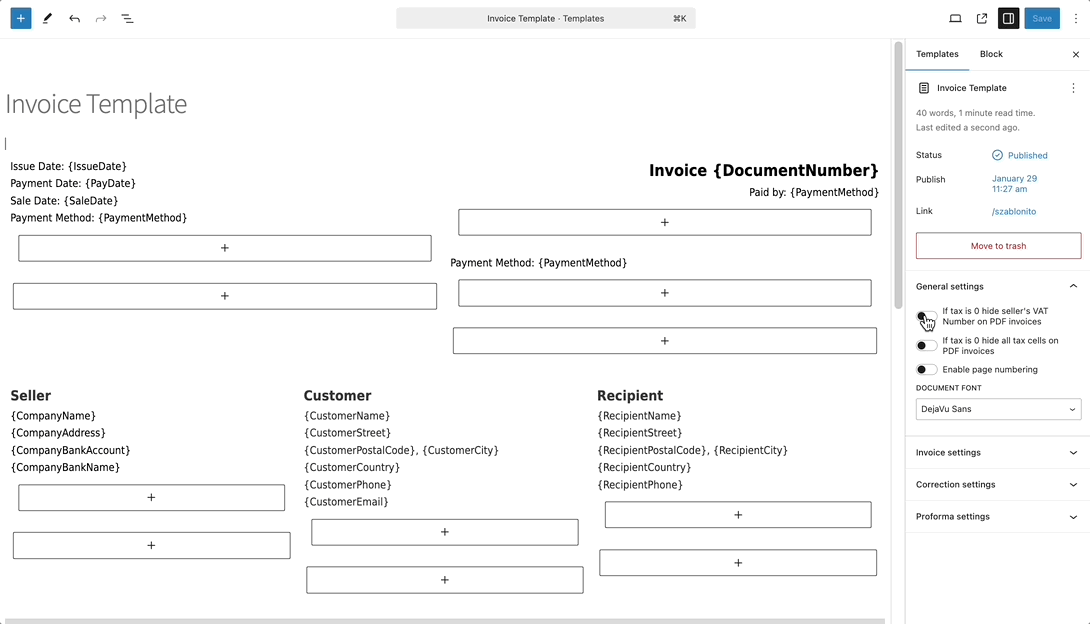The width and height of the screenshot is (1090, 624).
Task: Select the {RecipientName} placeholder
Action: pos(640,416)
